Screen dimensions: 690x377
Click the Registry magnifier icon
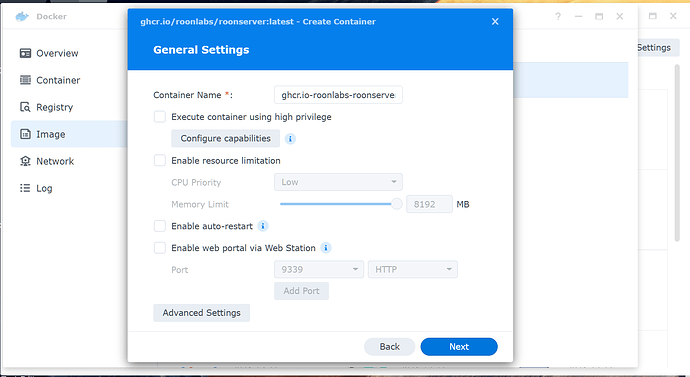pyautogui.click(x=25, y=107)
